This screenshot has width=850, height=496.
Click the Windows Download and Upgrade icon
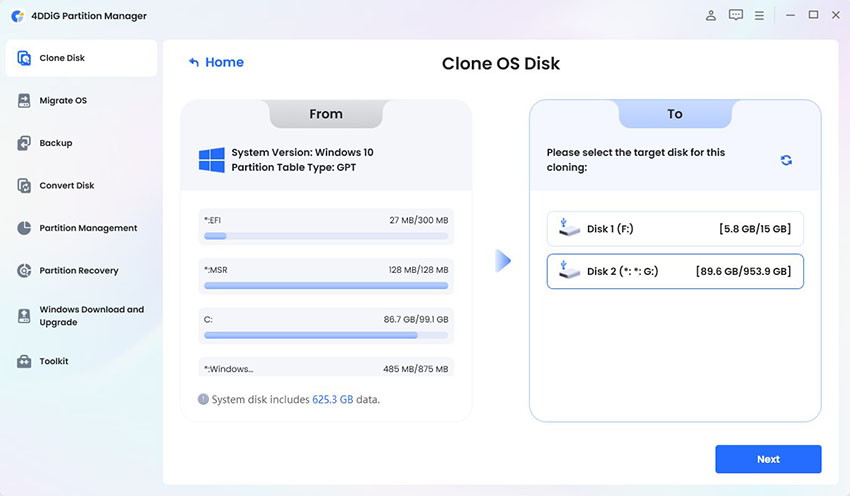coord(24,316)
